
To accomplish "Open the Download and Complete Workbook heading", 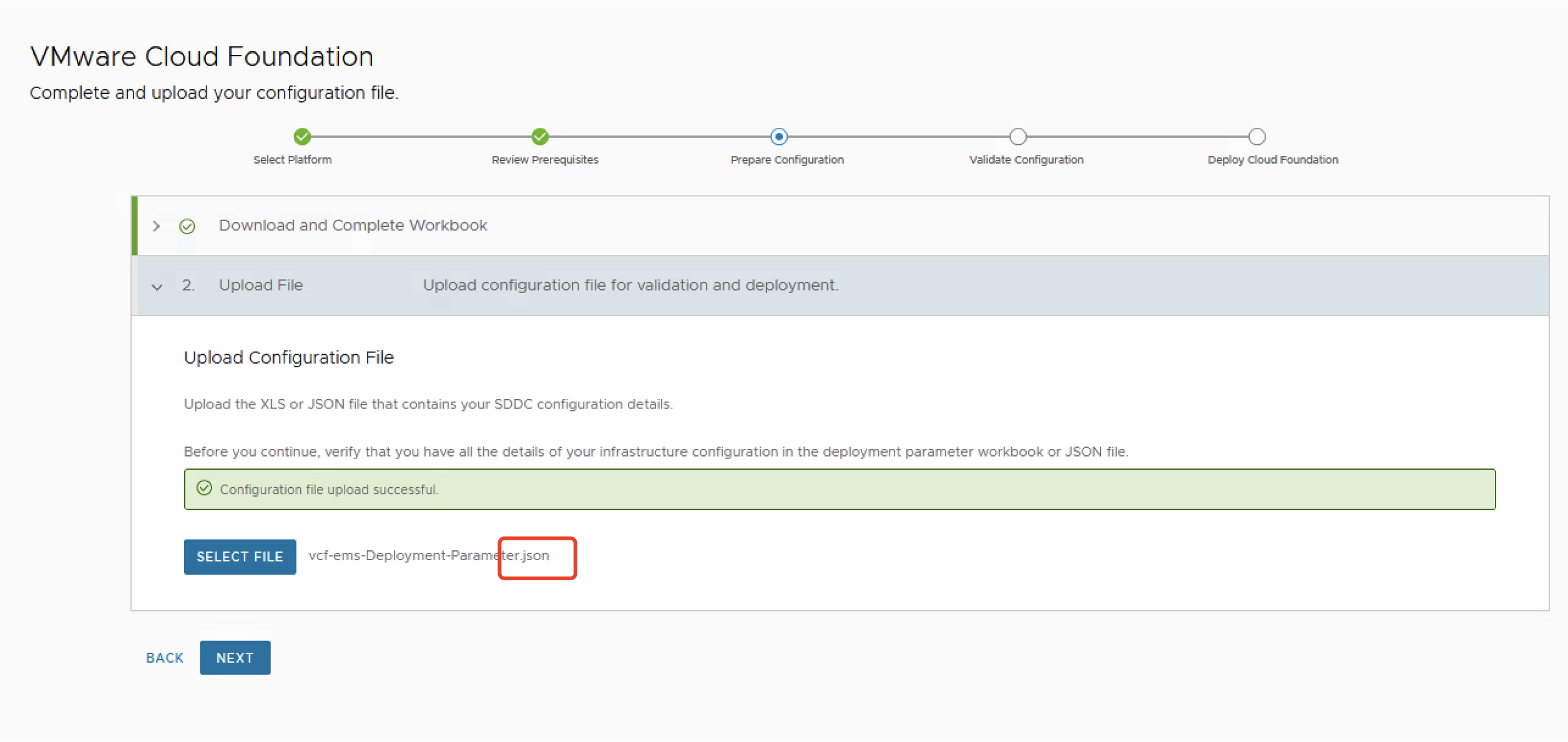I will (353, 225).
